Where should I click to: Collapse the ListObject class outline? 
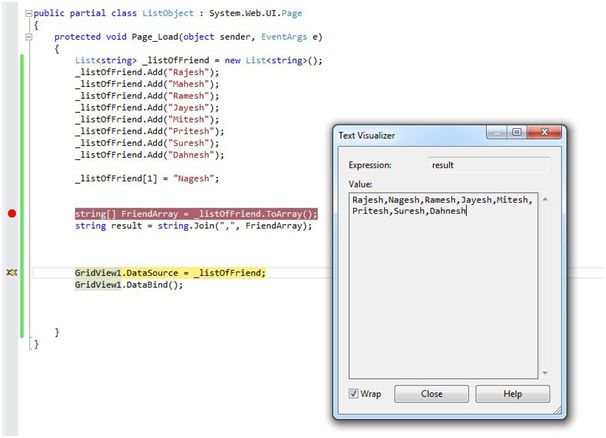[29, 13]
